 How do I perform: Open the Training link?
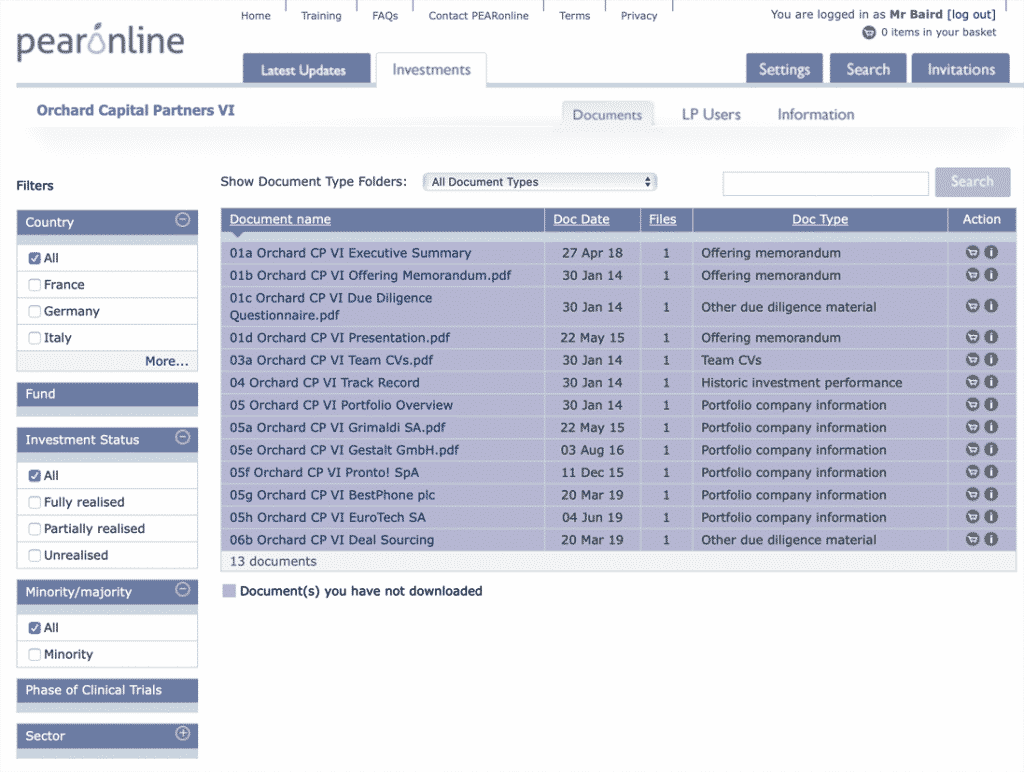[321, 16]
